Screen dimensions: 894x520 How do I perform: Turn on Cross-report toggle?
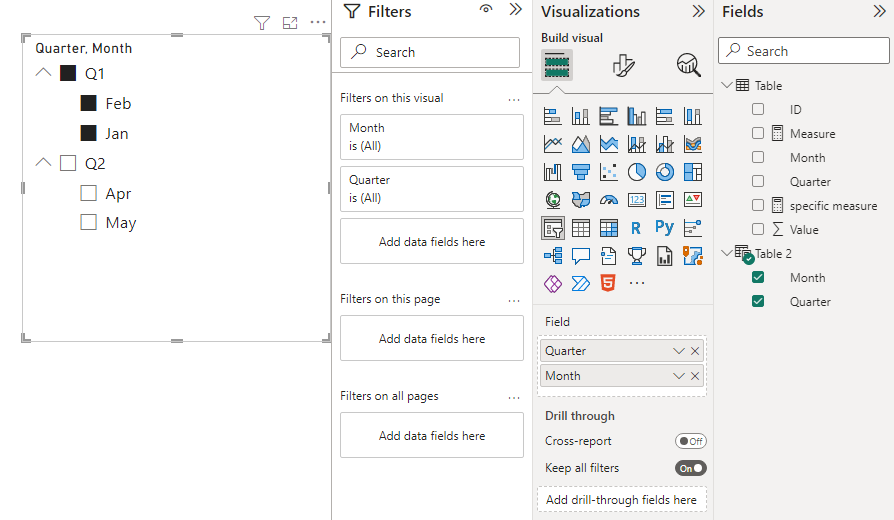click(x=690, y=441)
